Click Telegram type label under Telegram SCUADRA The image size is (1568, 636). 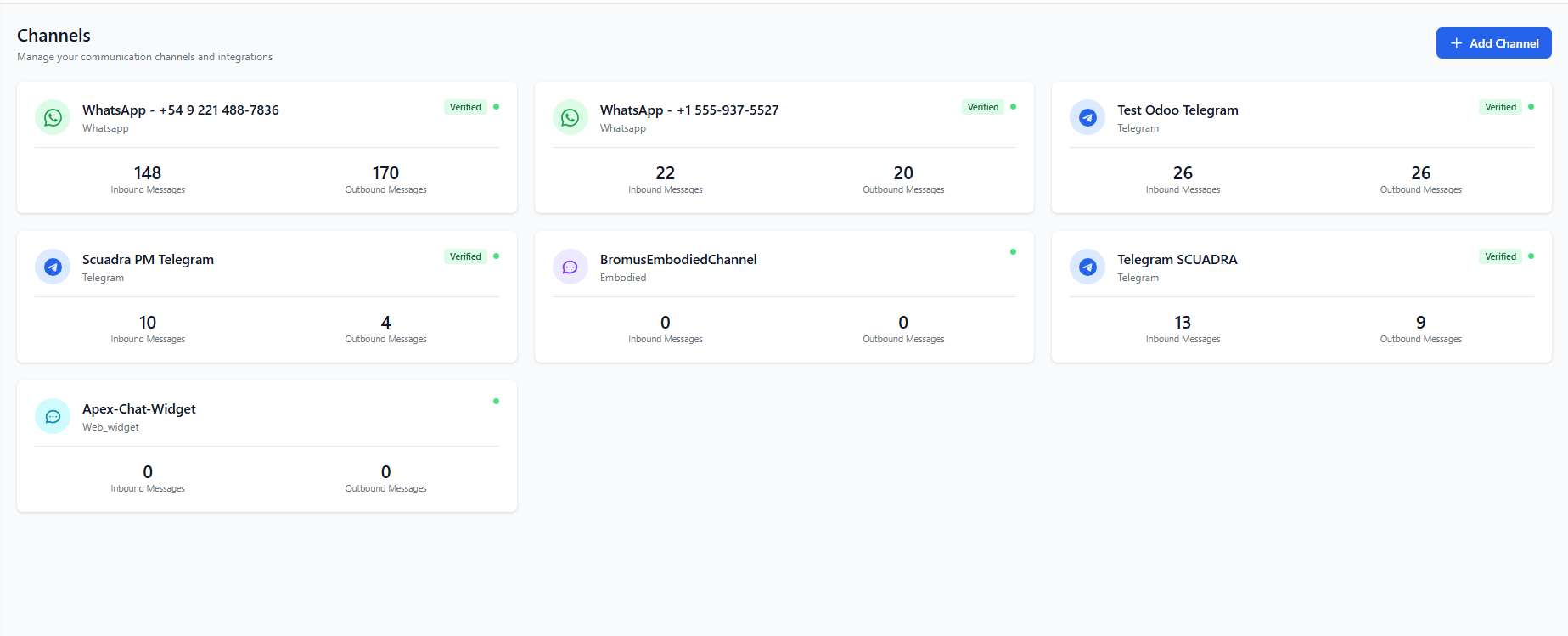[x=1138, y=278]
